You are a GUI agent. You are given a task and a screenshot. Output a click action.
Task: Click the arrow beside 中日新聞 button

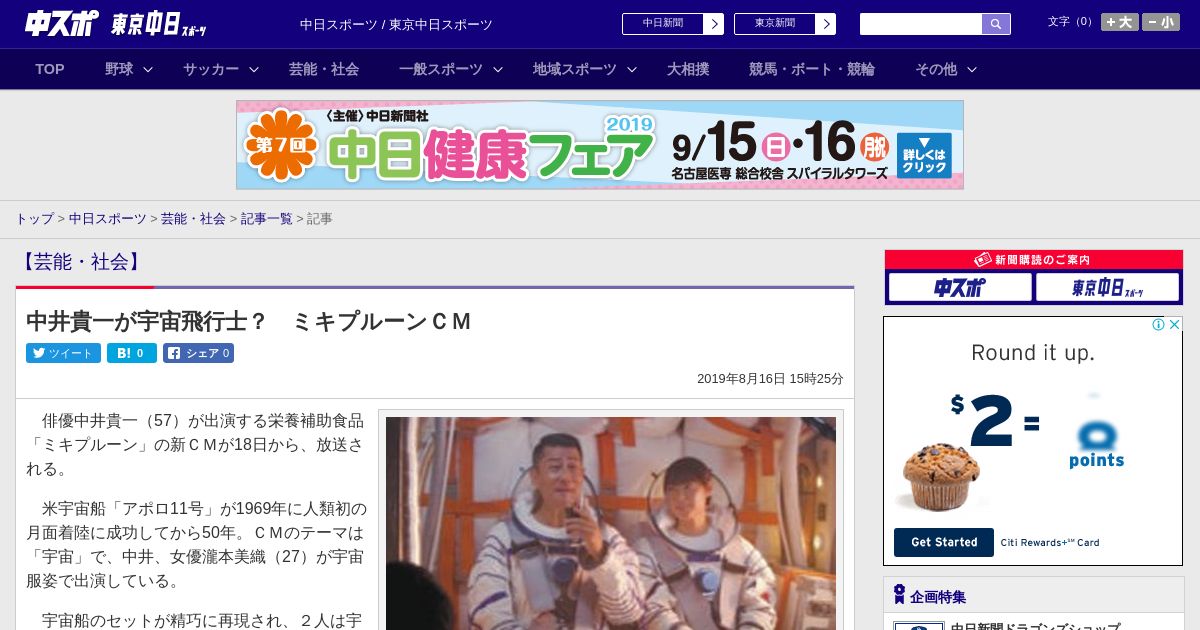point(713,24)
